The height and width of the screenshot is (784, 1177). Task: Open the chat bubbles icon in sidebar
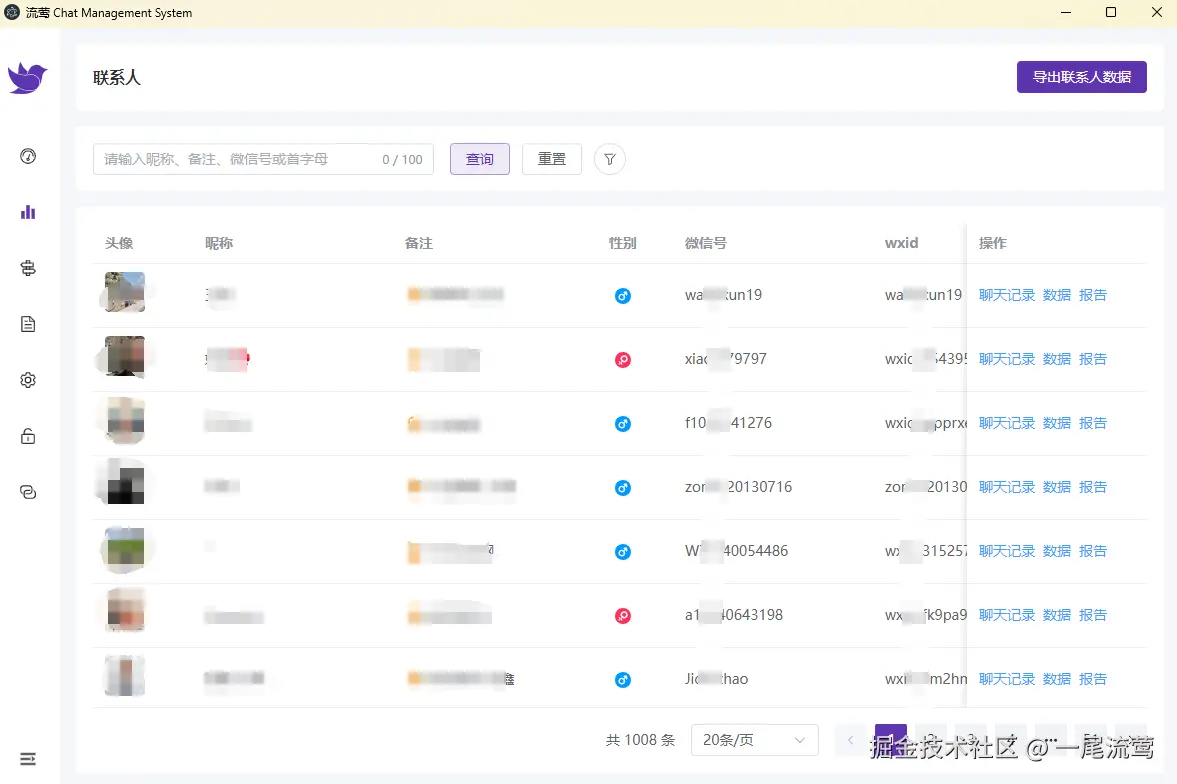tap(28, 493)
